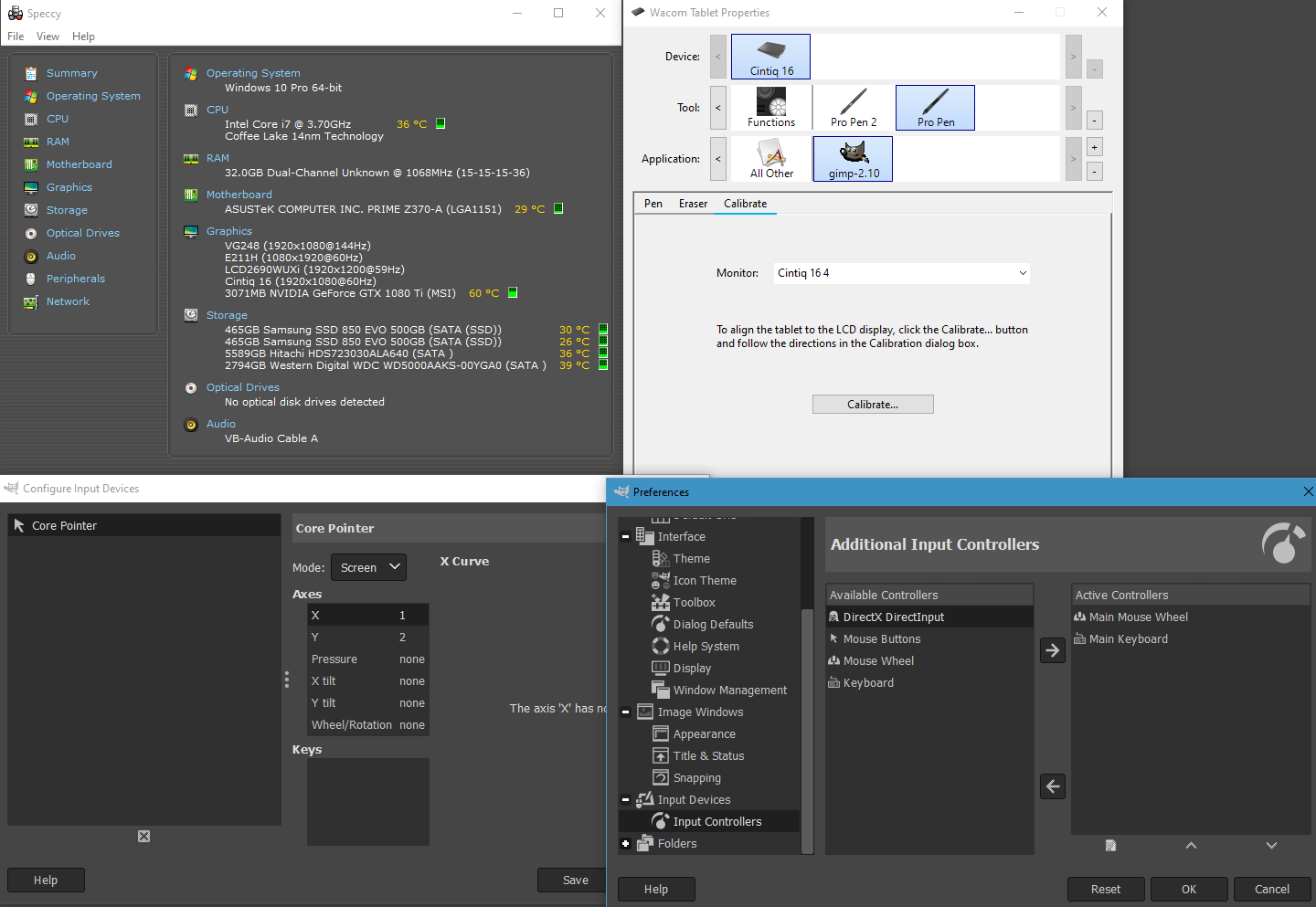Screen dimensions: 1316x907
Task: Select Network in the Speccy sidebar
Action: pyautogui.click(x=68, y=301)
